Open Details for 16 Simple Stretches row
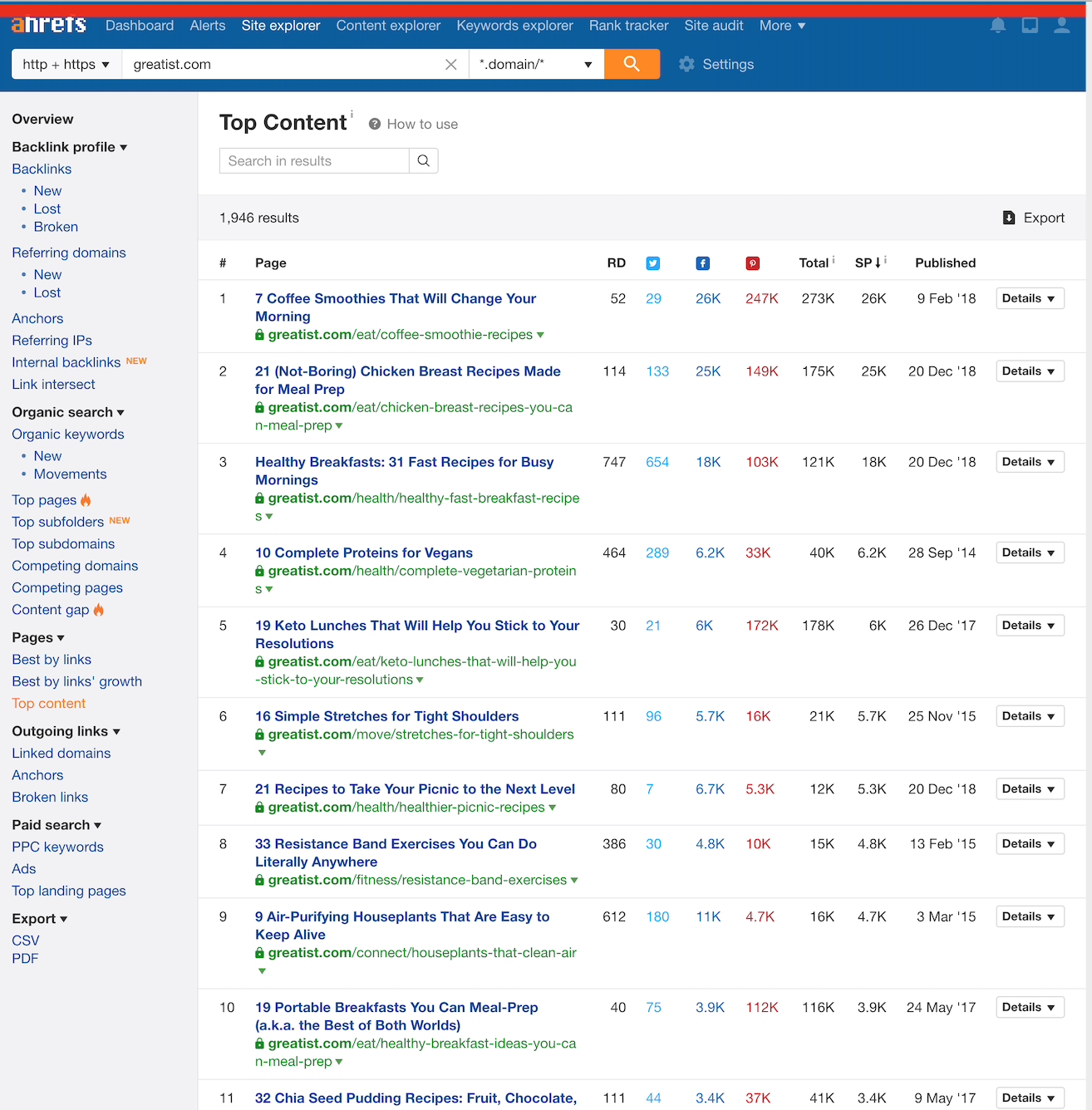Viewport: 1092px width, 1110px height. point(1030,717)
